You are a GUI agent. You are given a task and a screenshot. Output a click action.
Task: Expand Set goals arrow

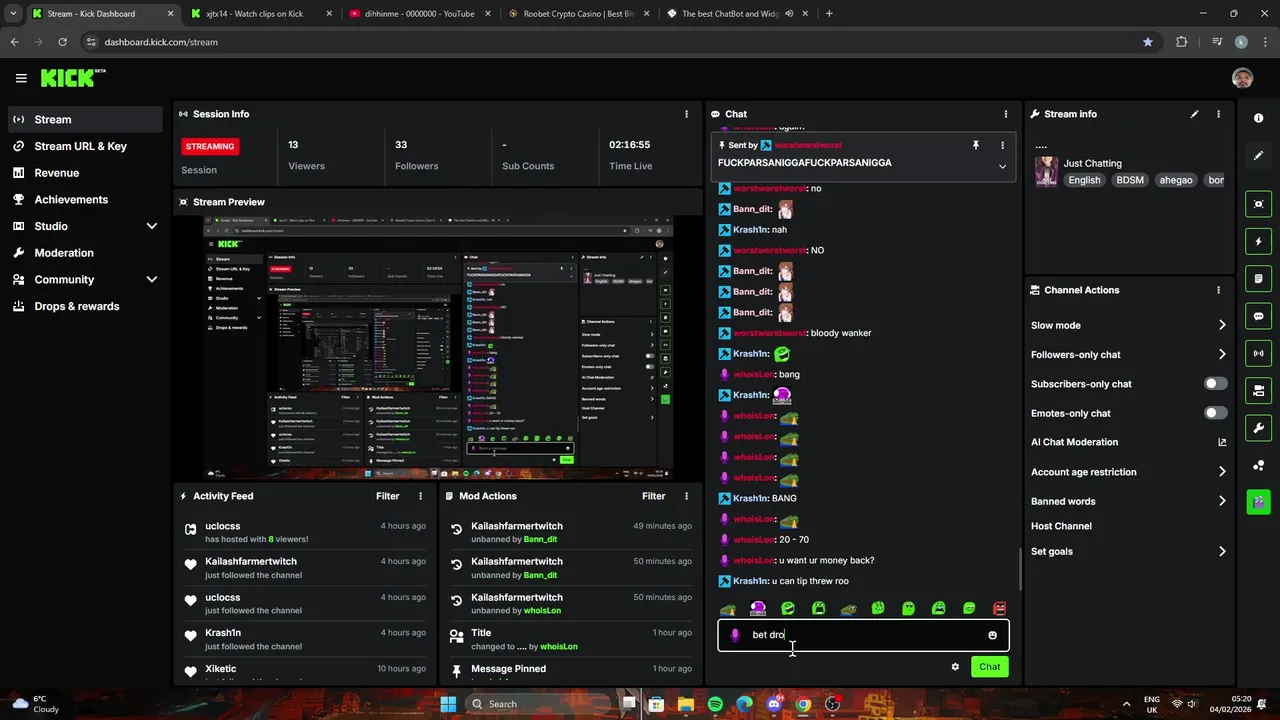pos(1222,551)
